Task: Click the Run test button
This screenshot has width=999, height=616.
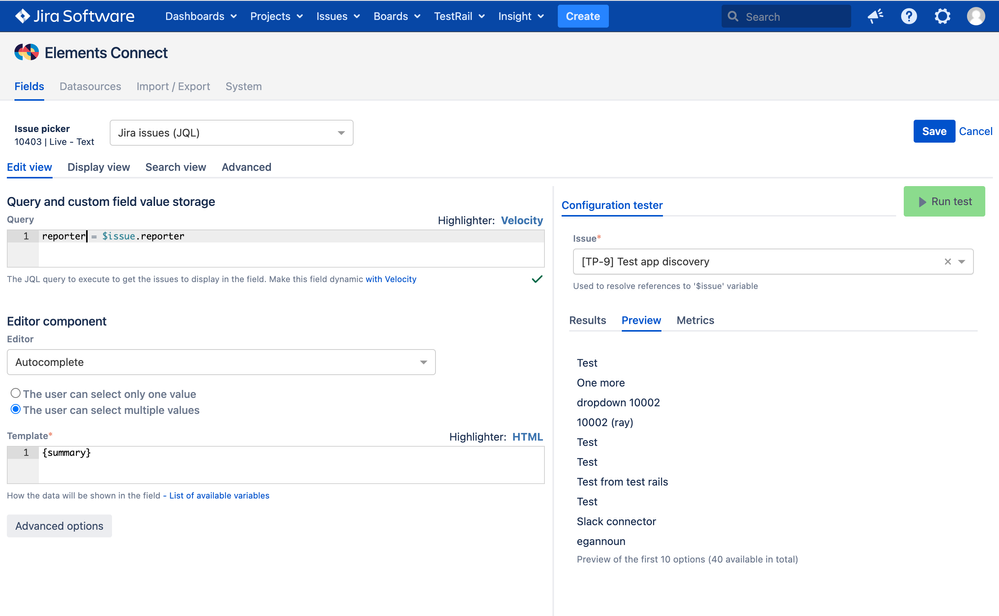Action: tap(944, 201)
